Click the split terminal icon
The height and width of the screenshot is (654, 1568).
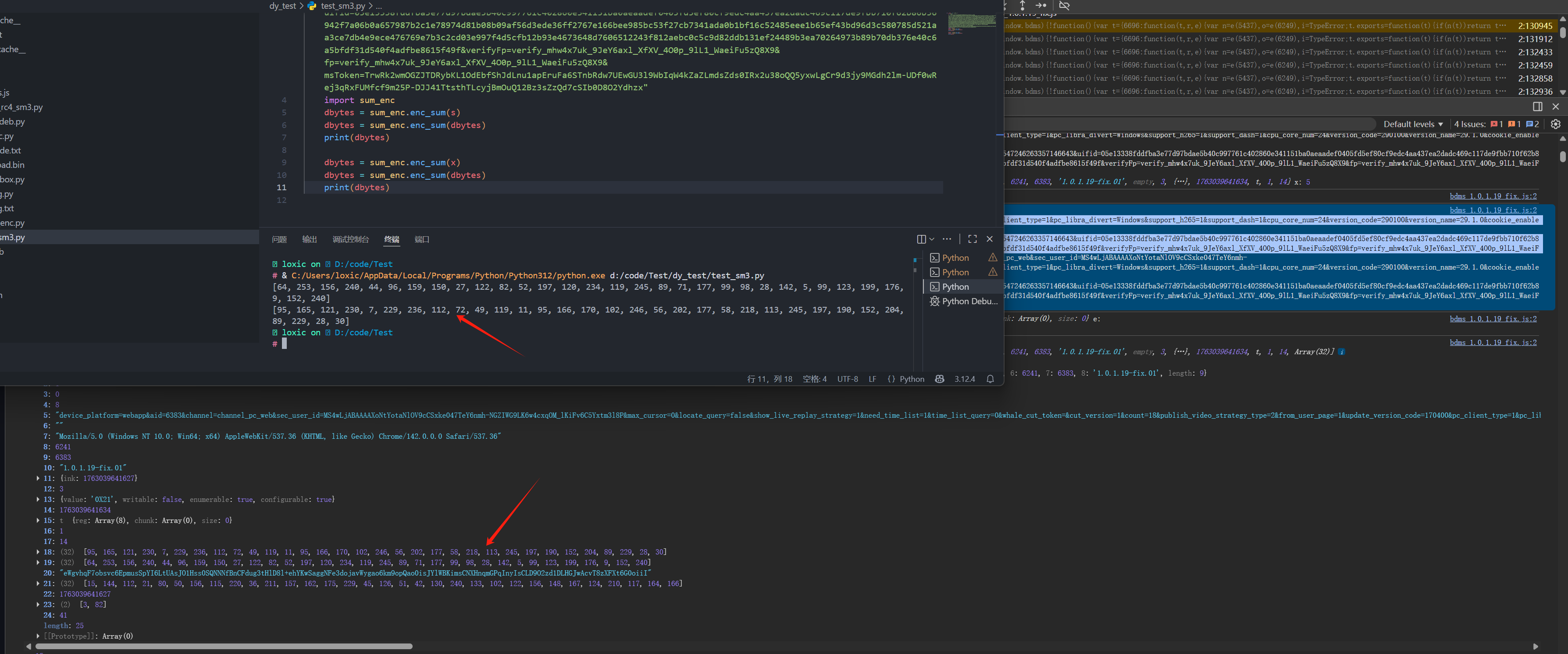coord(921,239)
